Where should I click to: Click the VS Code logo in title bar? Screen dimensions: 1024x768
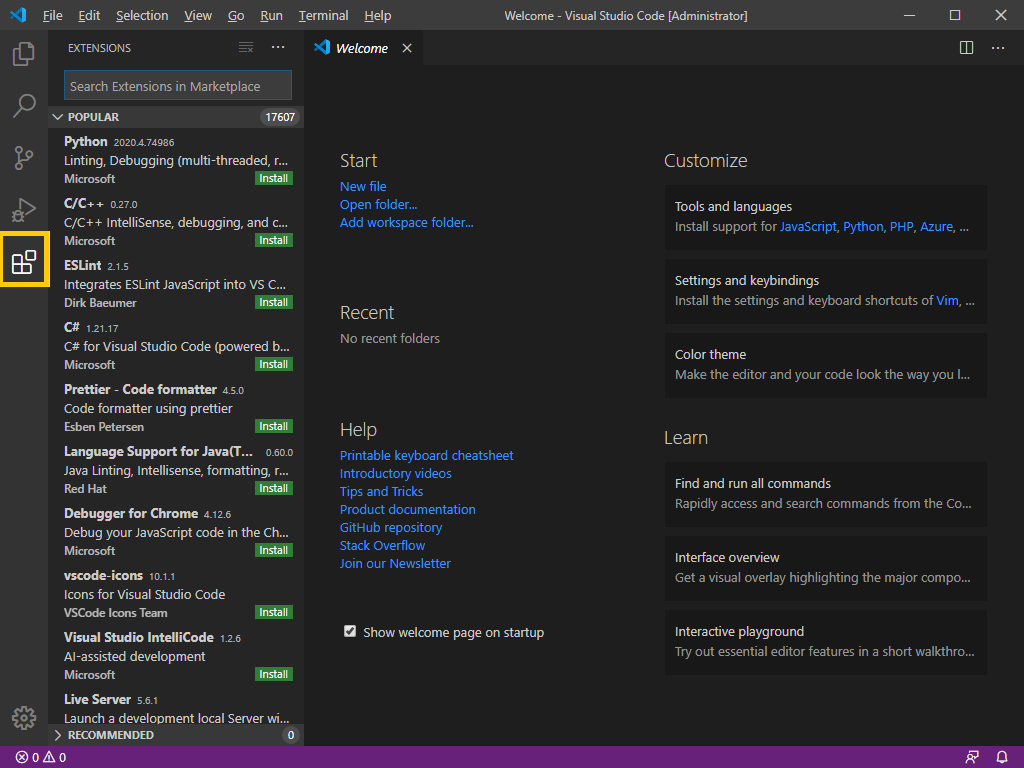coord(18,15)
